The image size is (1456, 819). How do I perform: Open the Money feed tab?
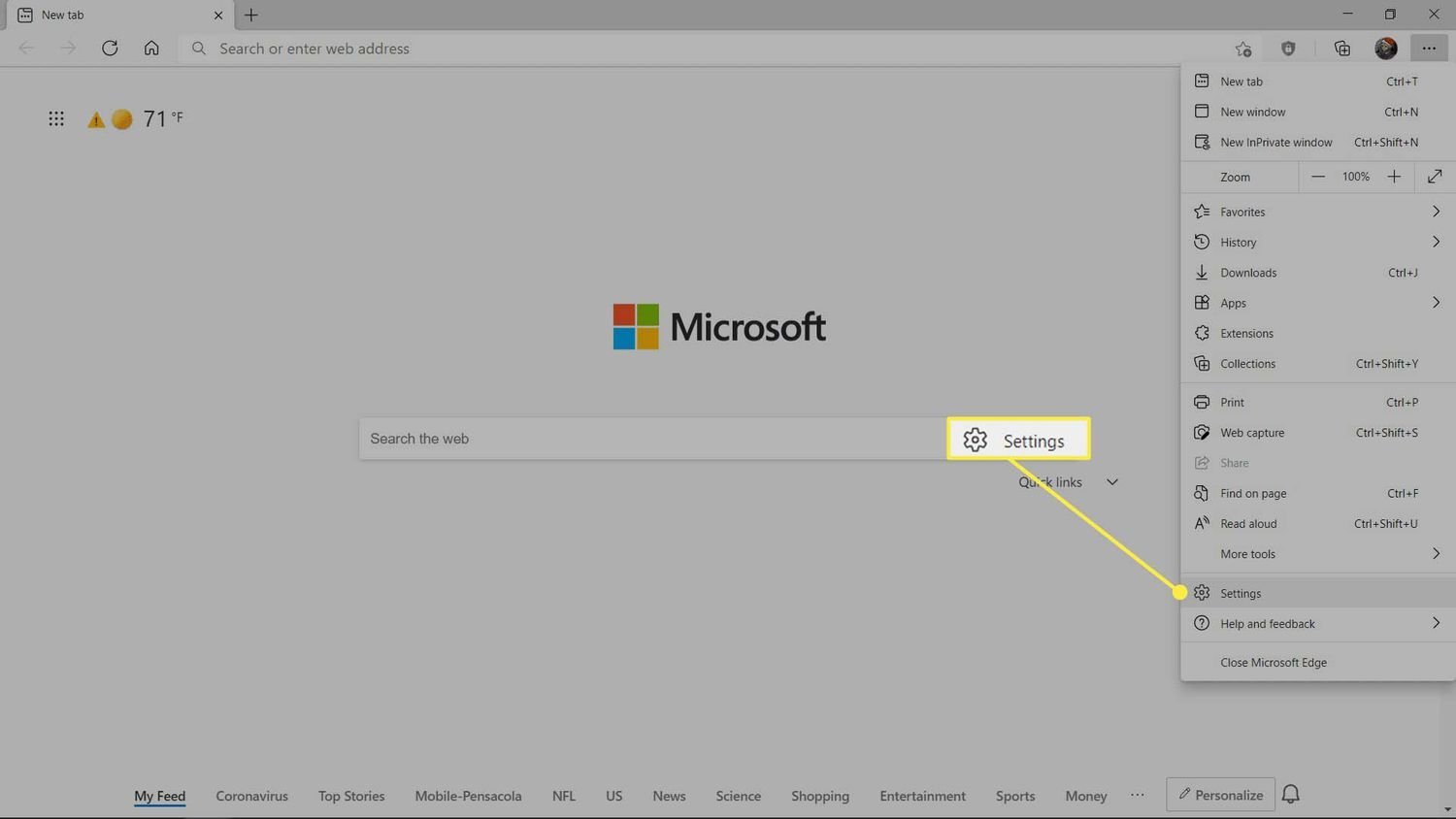click(x=1086, y=796)
